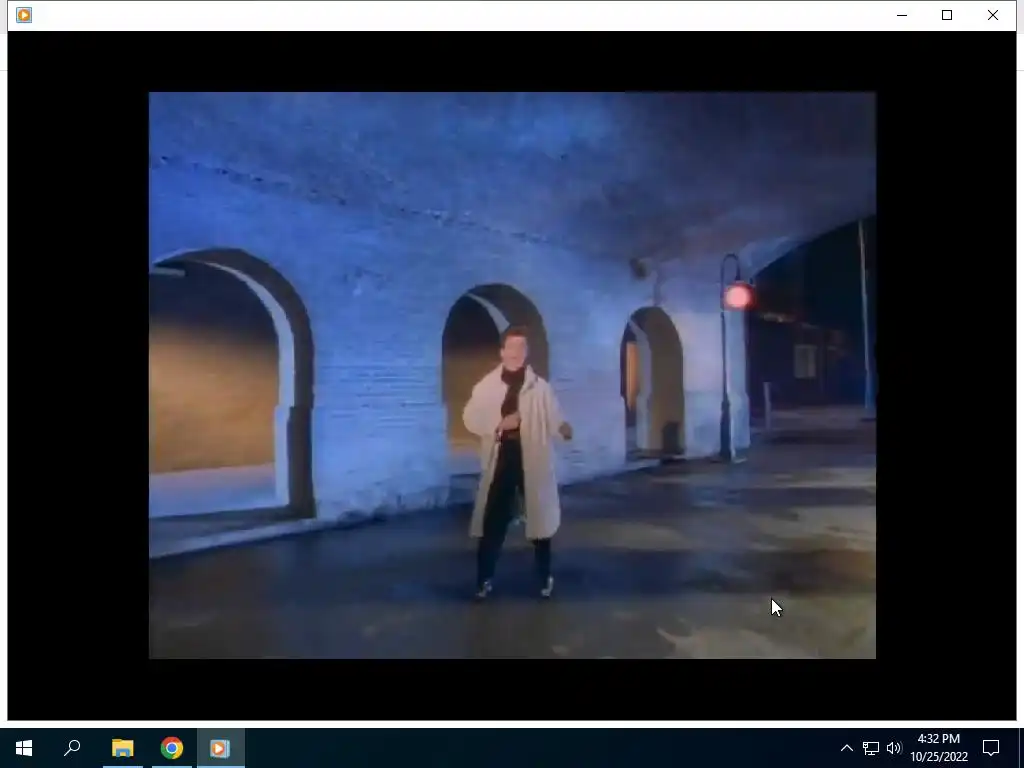1024x768 pixels.
Task: Minimize the media player window
Action: [902, 15]
